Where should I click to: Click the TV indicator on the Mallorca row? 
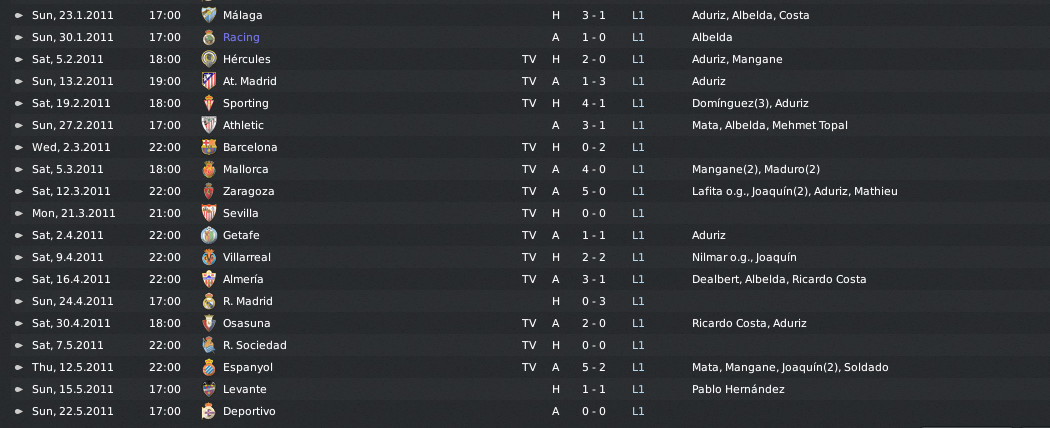coord(529,169)
